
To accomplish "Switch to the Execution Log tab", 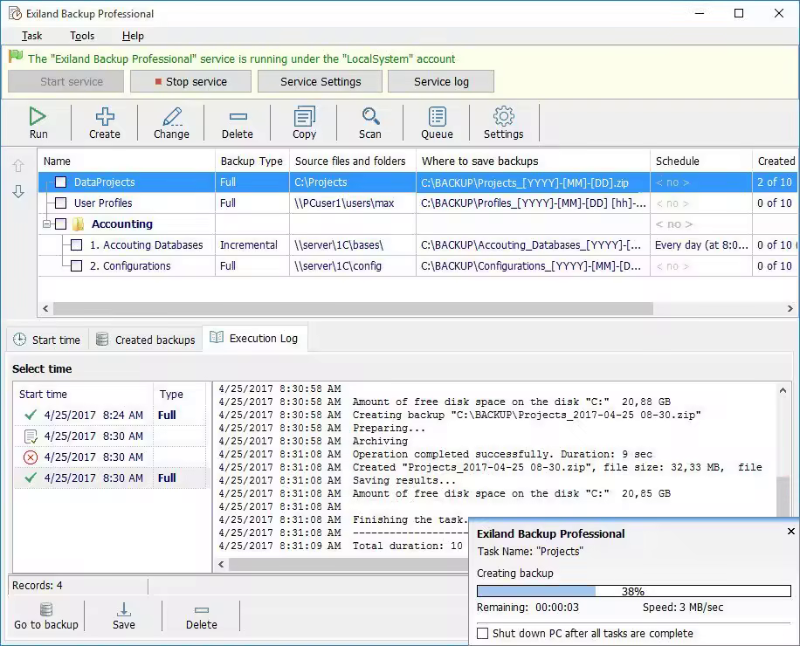I will [x=255, y=338].
